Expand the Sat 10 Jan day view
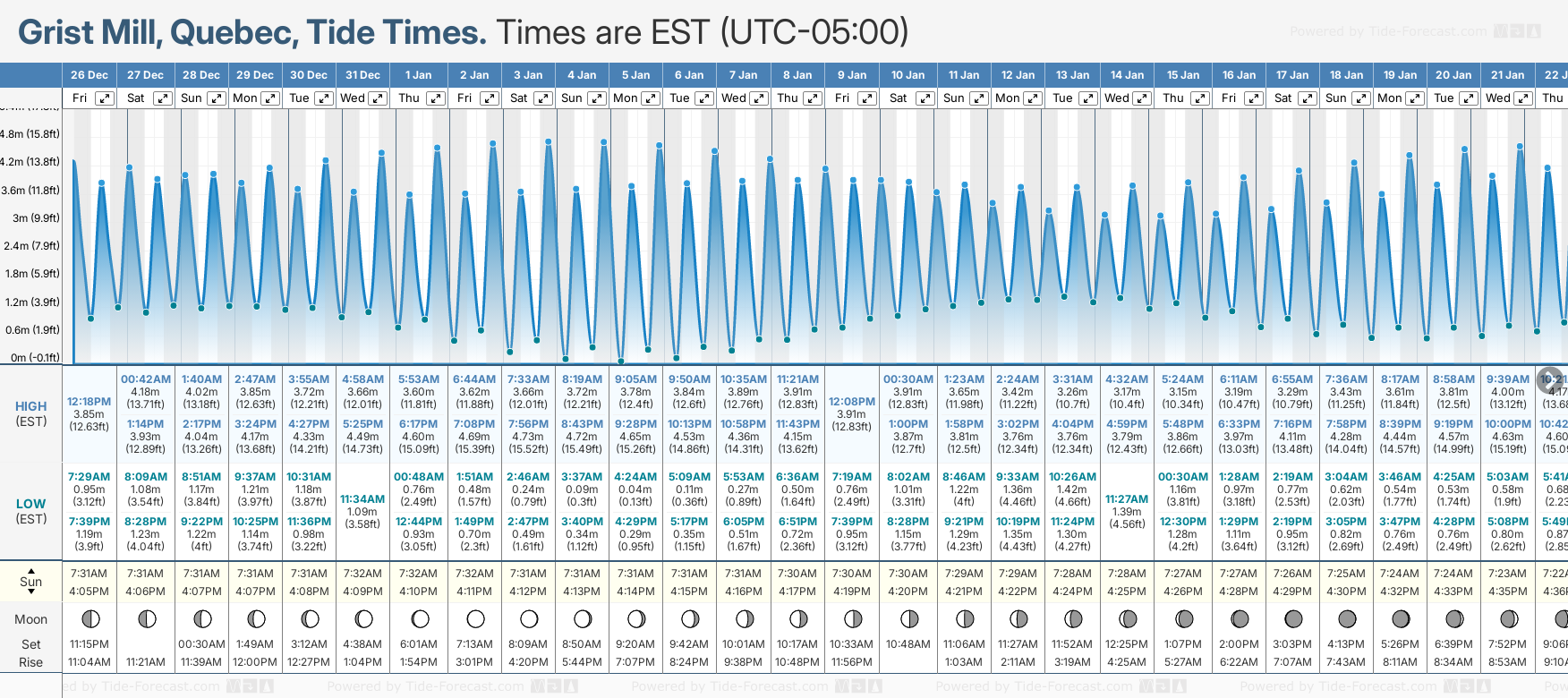 [925, 98]
